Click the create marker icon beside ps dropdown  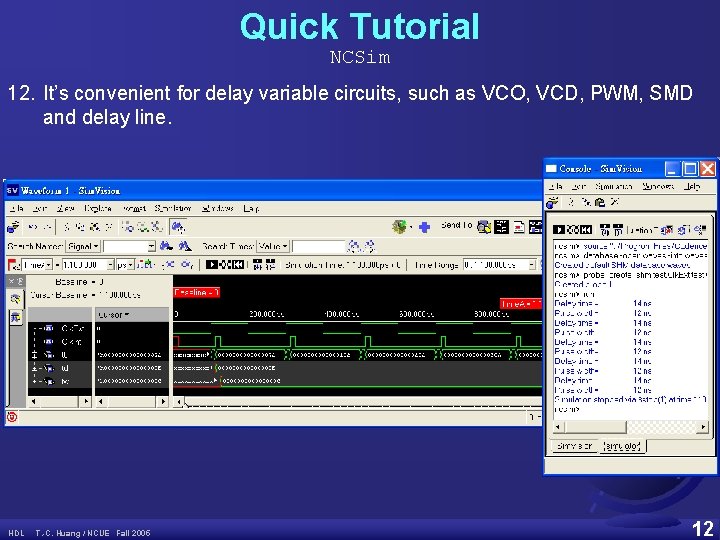[145, 265]
